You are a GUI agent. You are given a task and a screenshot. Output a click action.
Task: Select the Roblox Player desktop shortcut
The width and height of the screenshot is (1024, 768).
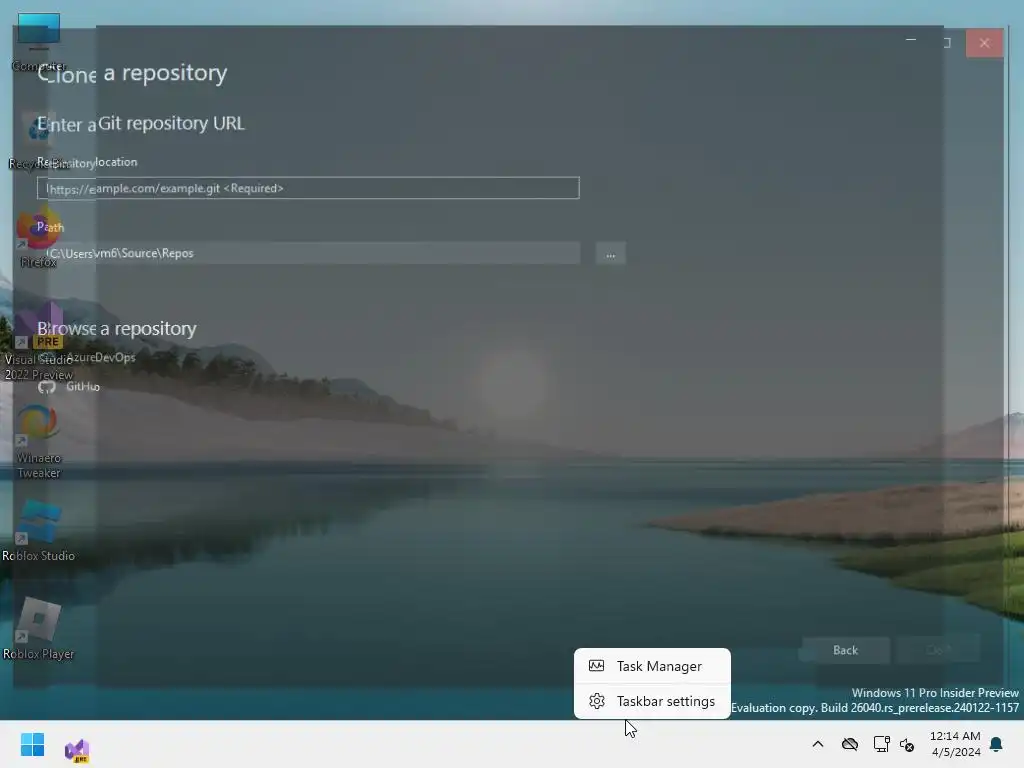[39, 630]
